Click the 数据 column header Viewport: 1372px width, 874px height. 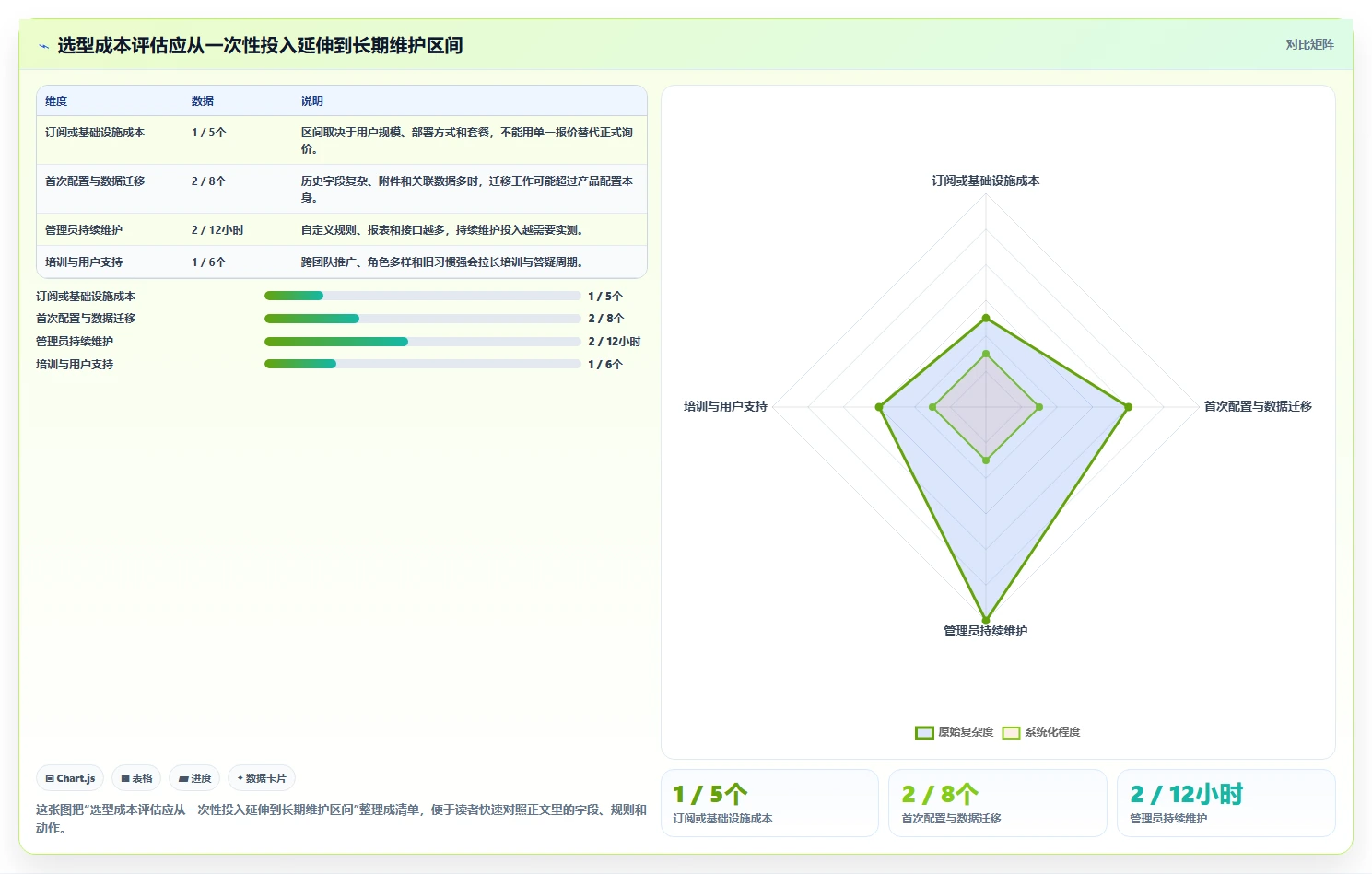point(203,101)
